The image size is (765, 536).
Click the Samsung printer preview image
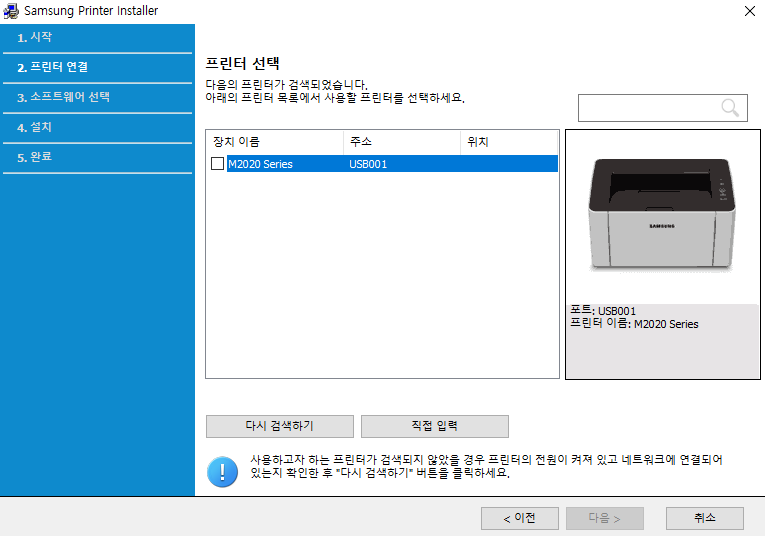click(662, 214)
